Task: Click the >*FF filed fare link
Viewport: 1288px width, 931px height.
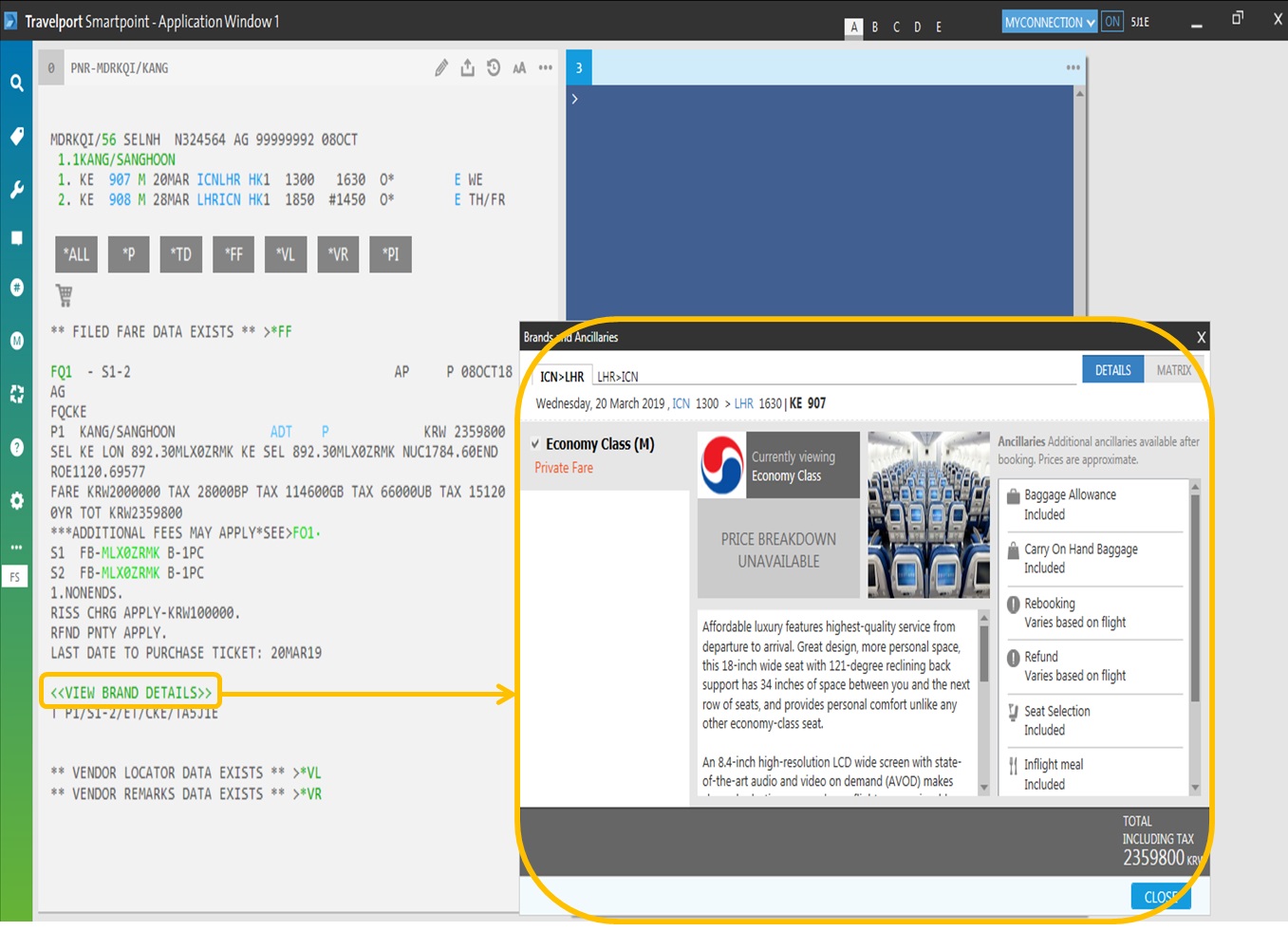Action: (278, 331)
